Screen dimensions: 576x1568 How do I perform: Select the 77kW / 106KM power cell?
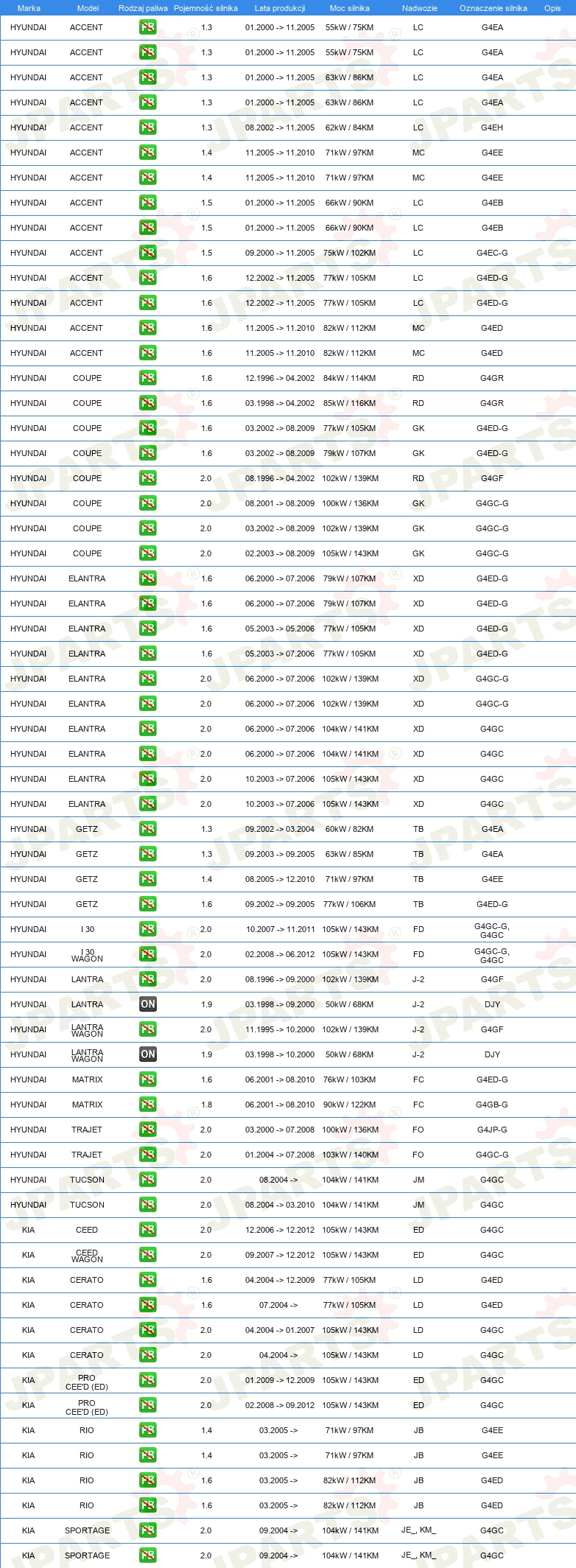point(350,904)
